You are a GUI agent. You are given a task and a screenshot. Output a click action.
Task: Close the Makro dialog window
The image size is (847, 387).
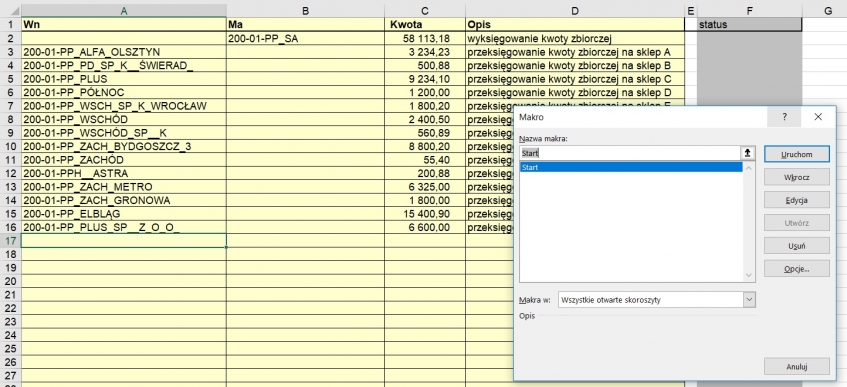click(x=818, y=117)
